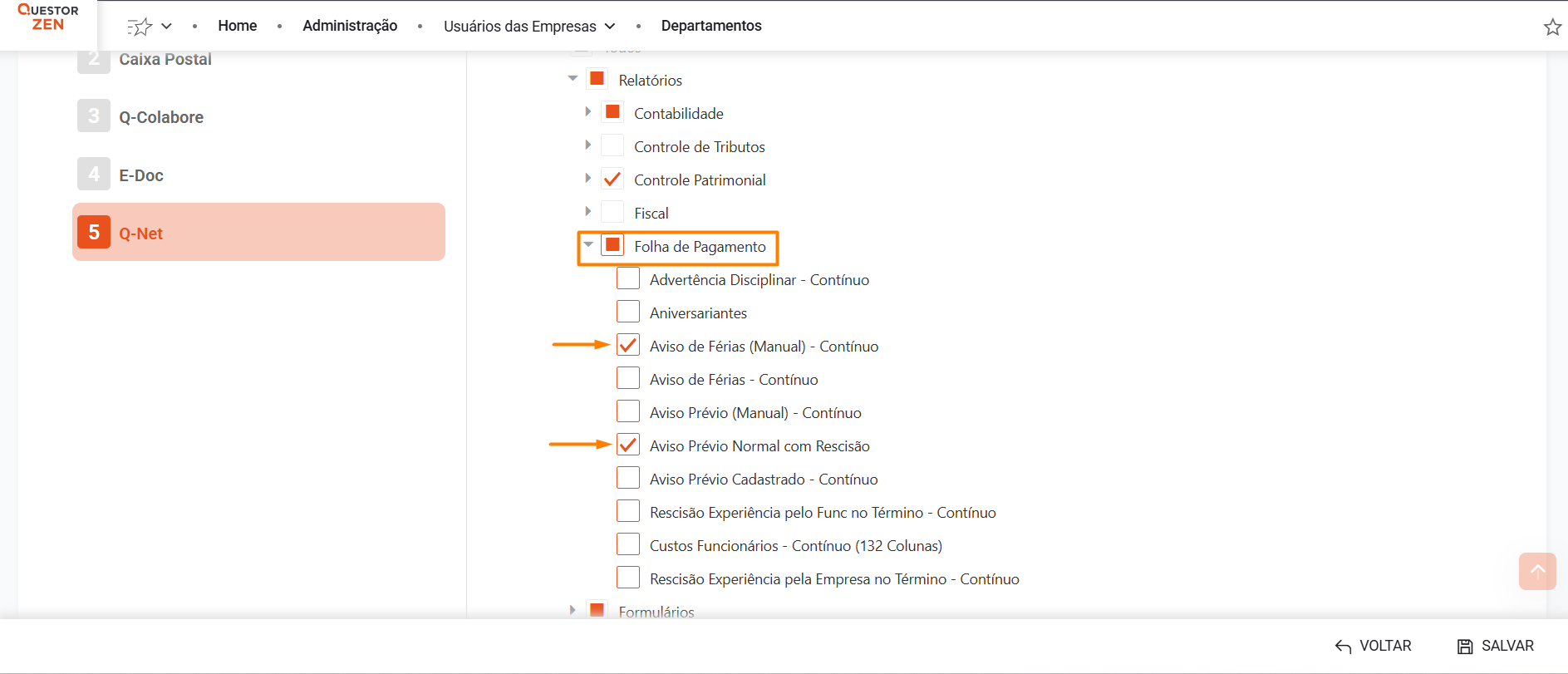Image resolution: width=1568 pixels, height=674 pixels.
Task: Uncheck Aviso de Férias (Manual) - Contínuo
Action: [x=628, y=346]
